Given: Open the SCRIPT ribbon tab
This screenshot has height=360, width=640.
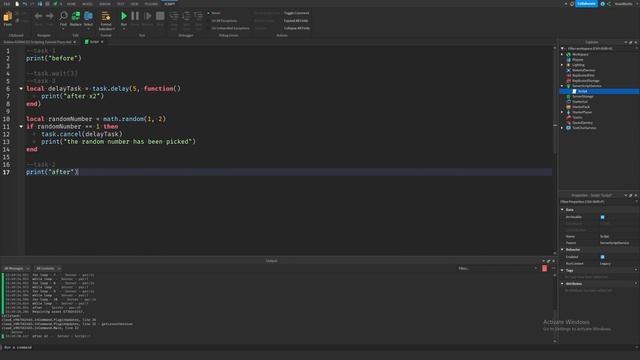Looking at the screenshot, I should [x=169, y=4].
